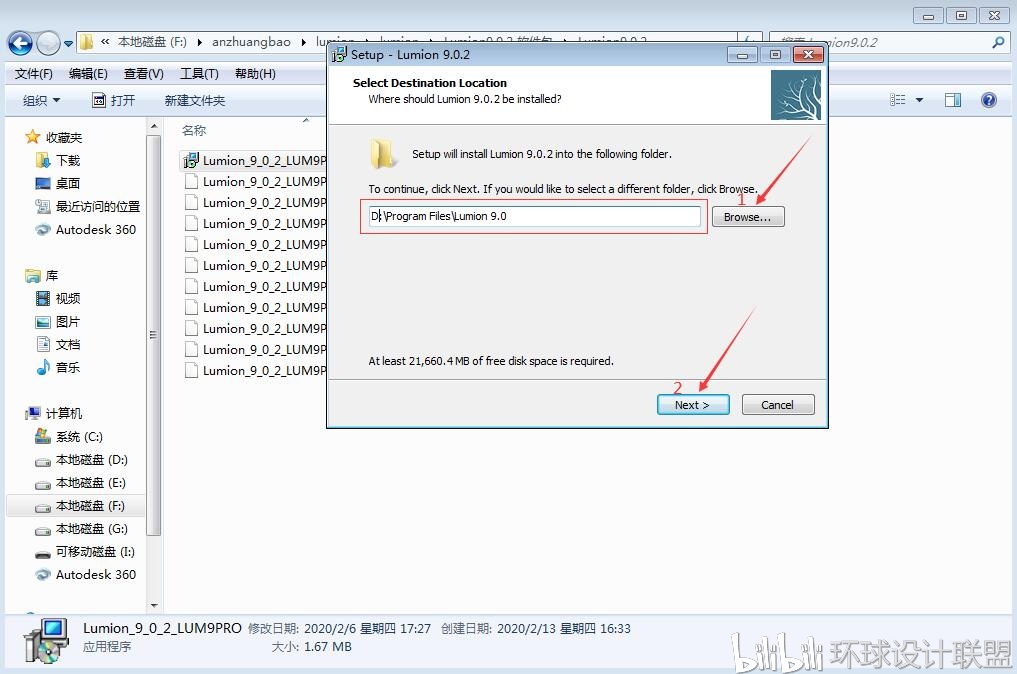Click the 打开 toolbar button
Image resolution: width=1017 pixels, height=674 pixels.
click(x=114, y=101)
